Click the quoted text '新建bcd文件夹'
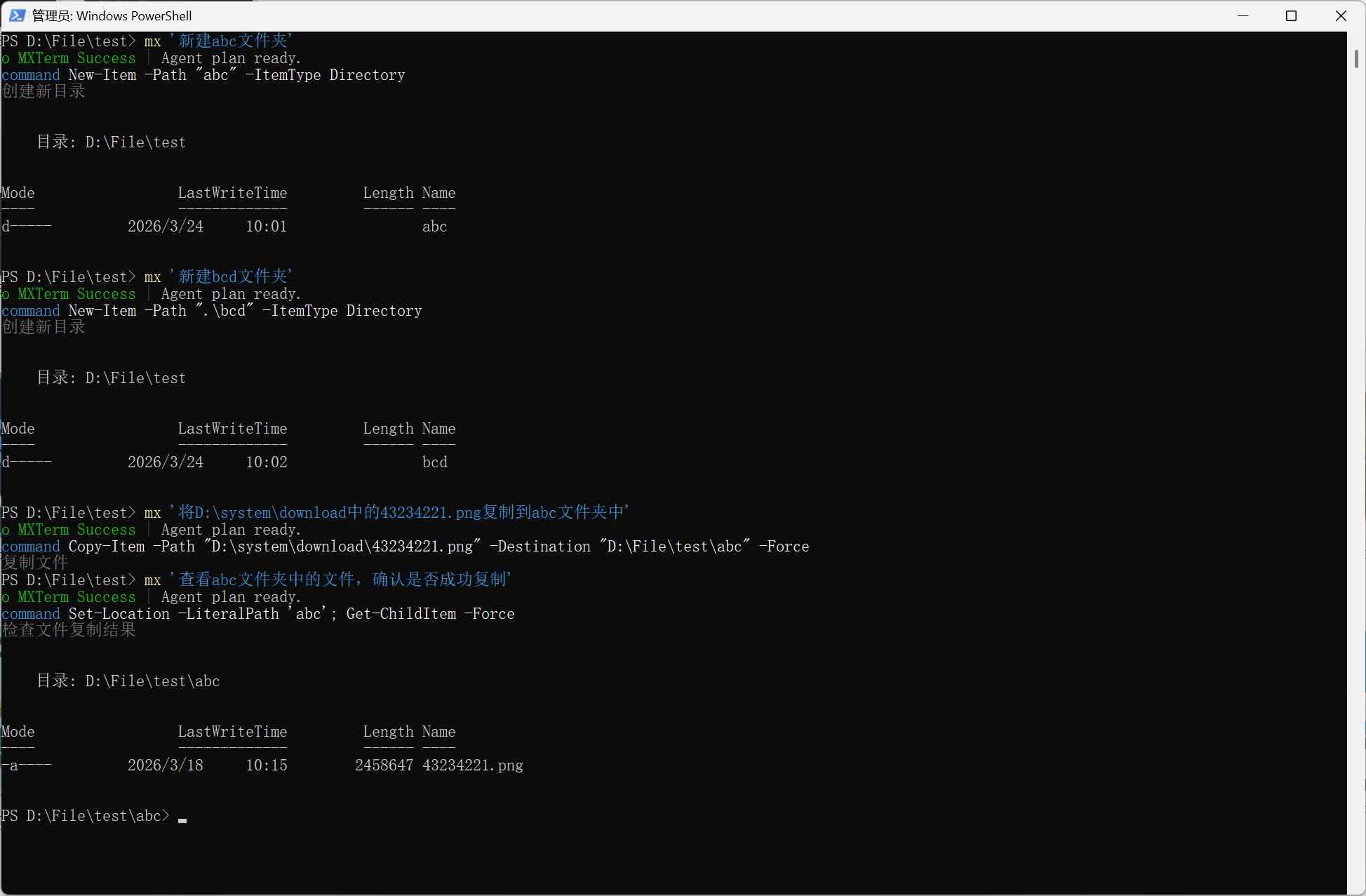 pyautogui.click(x=233, y=276)
